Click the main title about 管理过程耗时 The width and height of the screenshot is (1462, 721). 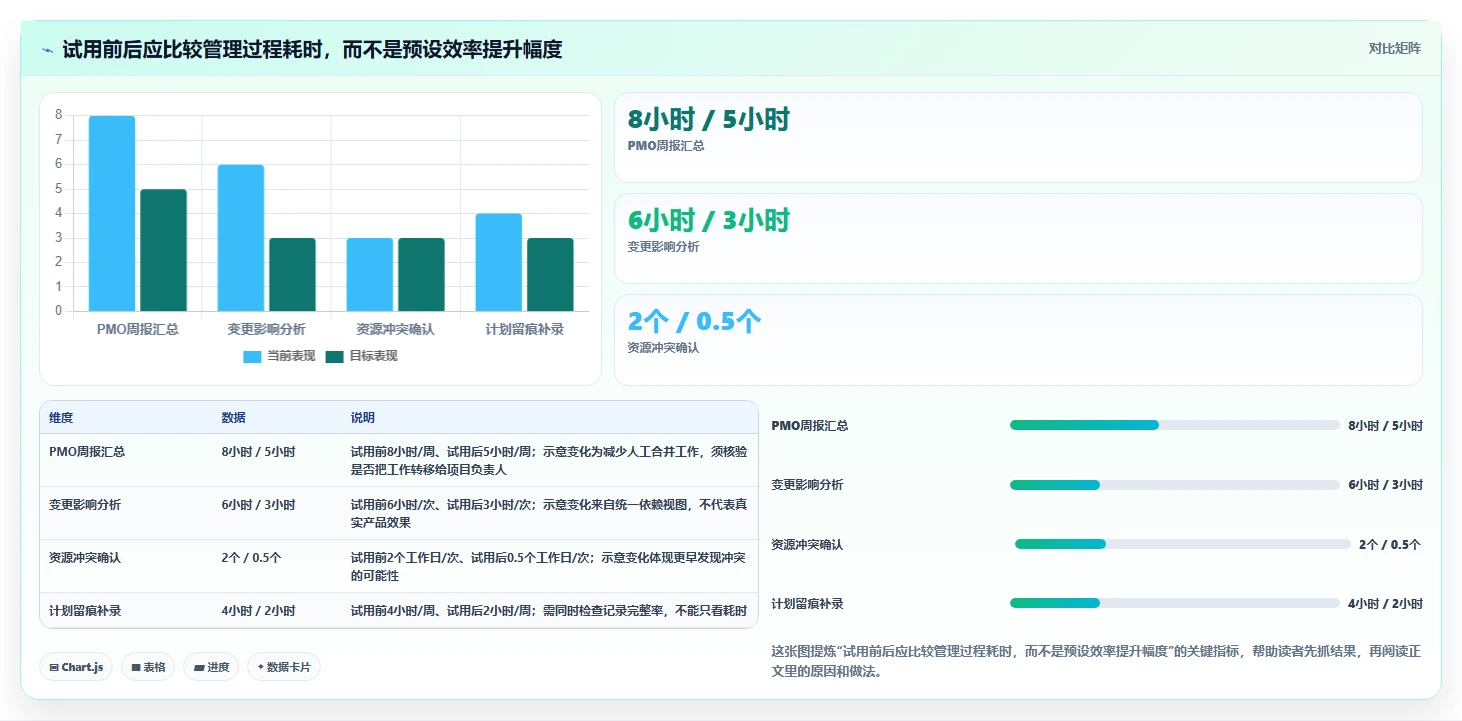click(312, 49)
